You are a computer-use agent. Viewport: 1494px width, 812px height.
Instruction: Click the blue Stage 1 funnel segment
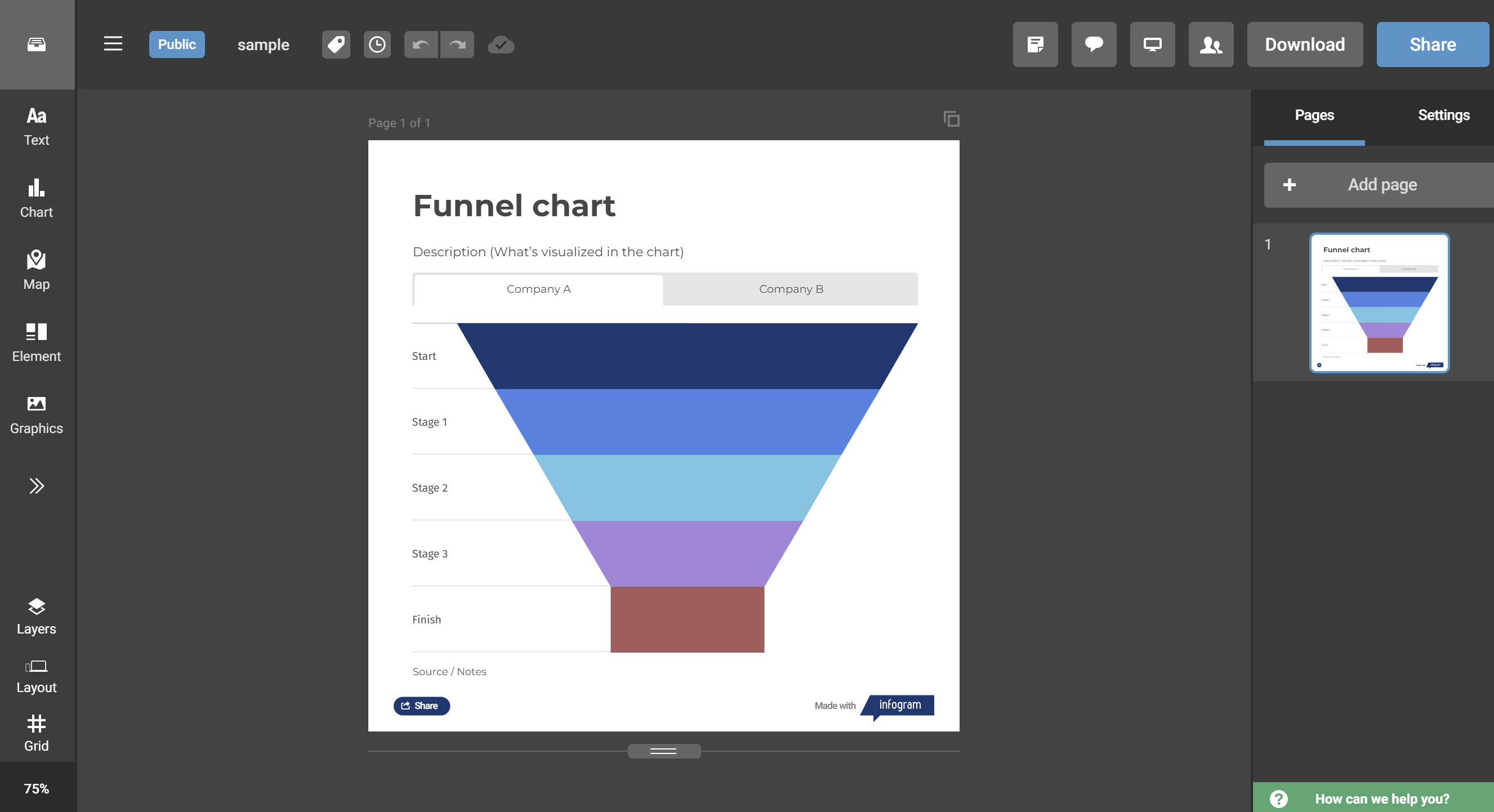tap(687, 422)
